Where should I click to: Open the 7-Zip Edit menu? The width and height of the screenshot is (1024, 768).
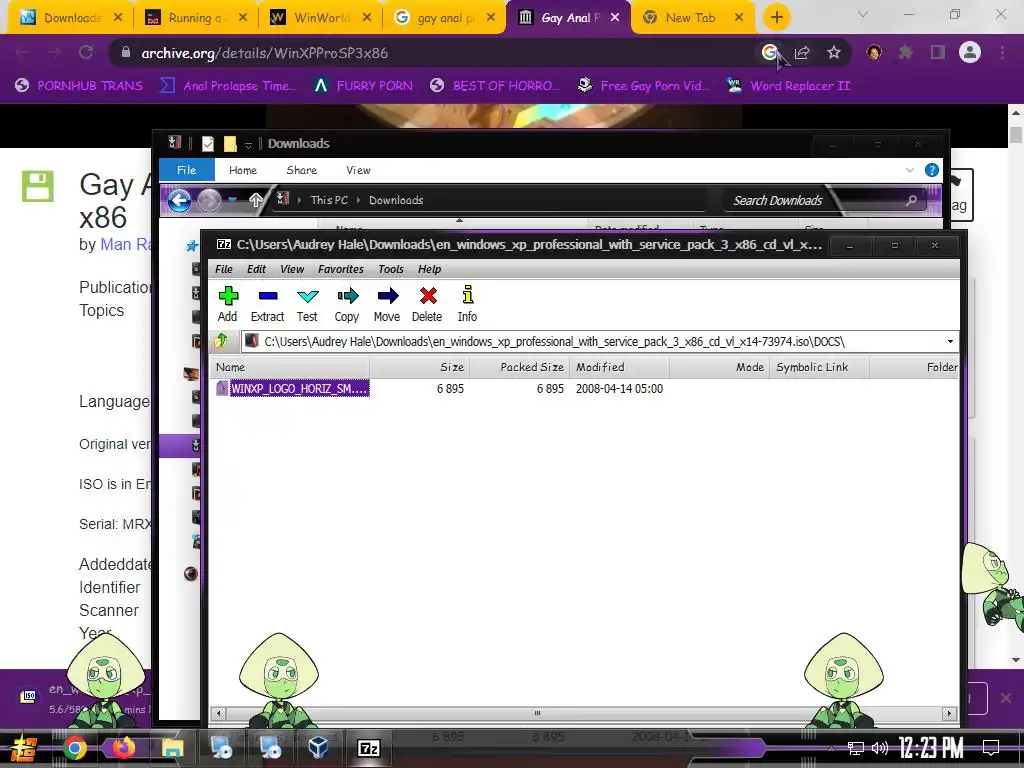256,269
